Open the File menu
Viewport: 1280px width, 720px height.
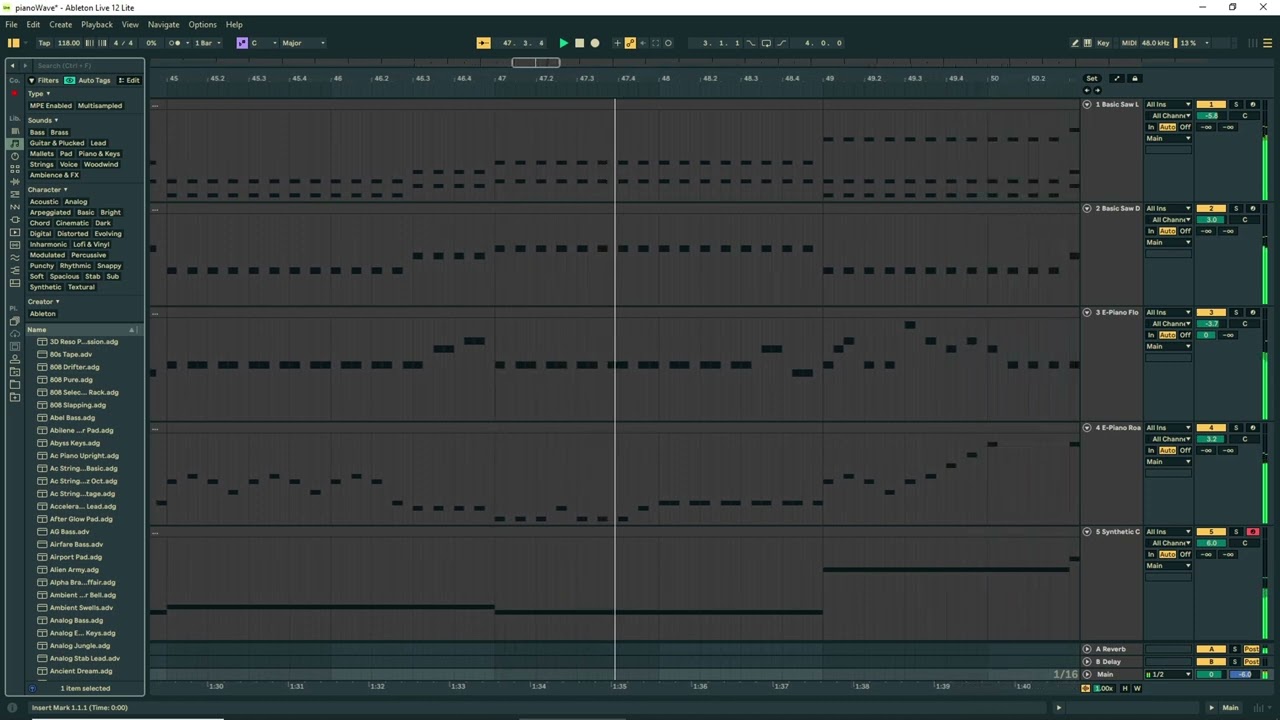pos(11,24)
